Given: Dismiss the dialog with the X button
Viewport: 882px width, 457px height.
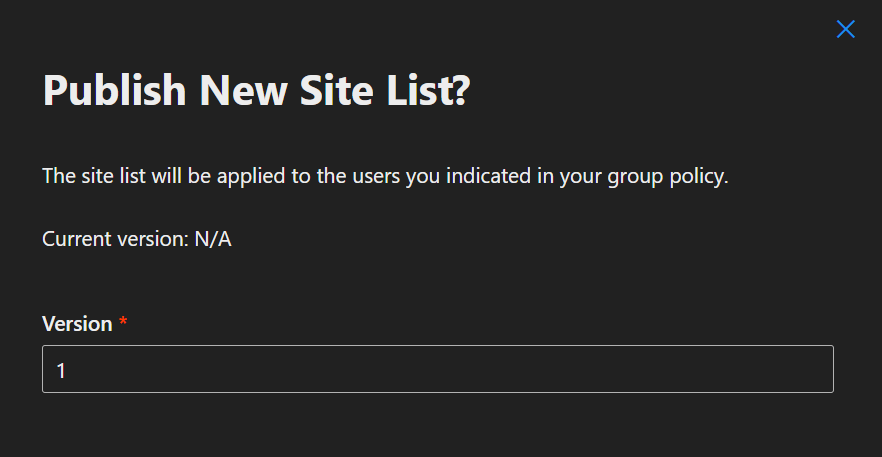Looking at the screenshot, I should 846,29.
